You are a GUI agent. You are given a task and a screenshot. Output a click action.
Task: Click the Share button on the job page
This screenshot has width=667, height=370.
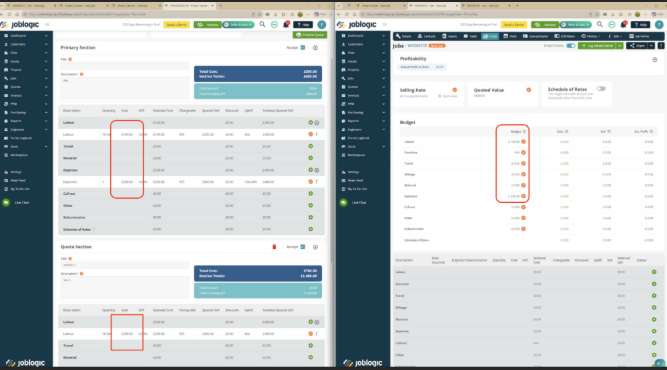click(637, 46)
